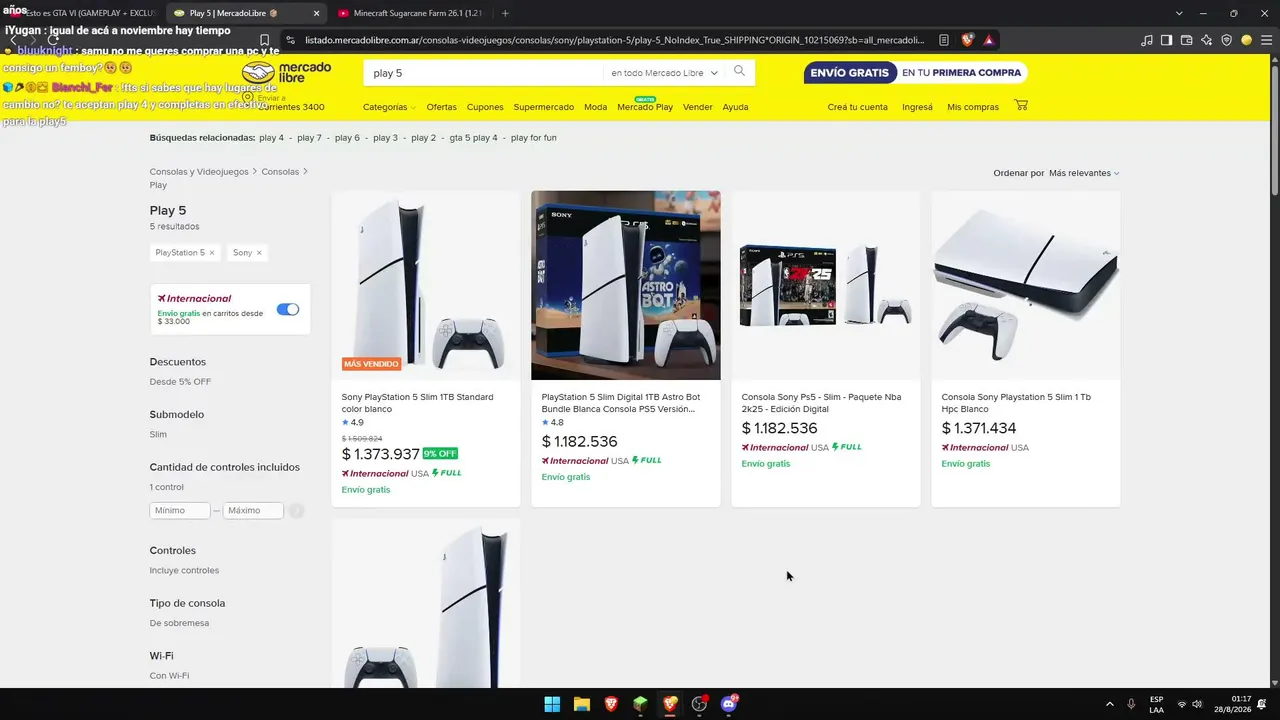1280x720 pixels.
Task: Search related term 'play 4'
Action: coord(271,138)
